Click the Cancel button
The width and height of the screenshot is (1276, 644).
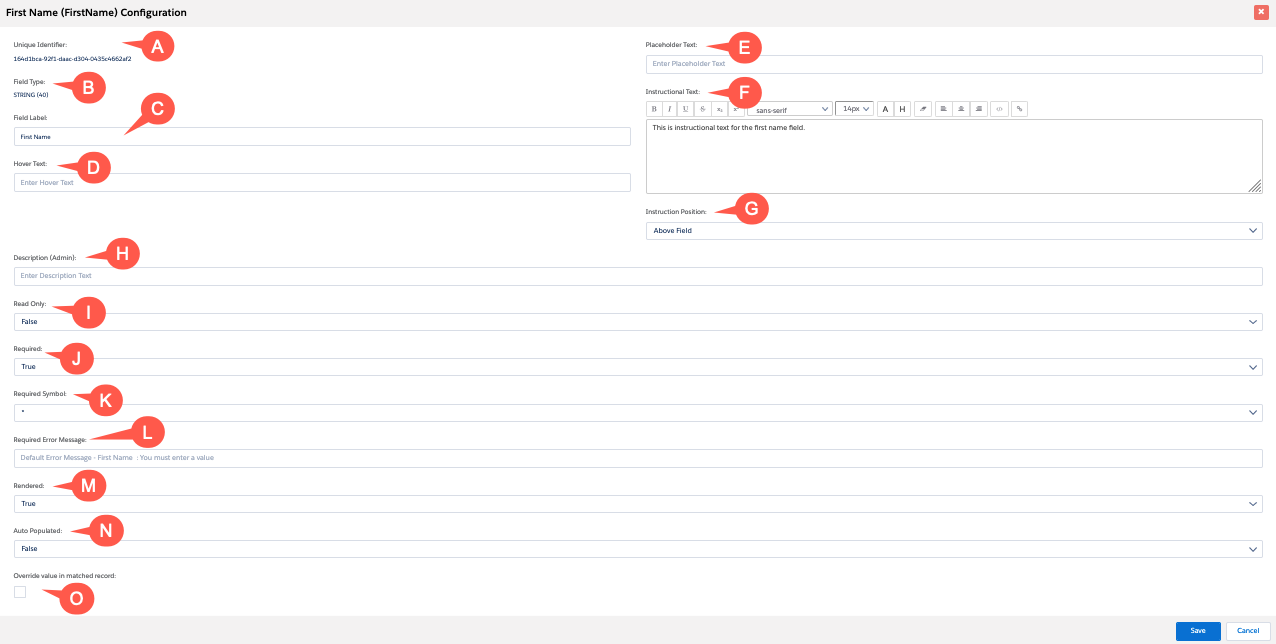pyautogui.click(x=1248, y=630)
